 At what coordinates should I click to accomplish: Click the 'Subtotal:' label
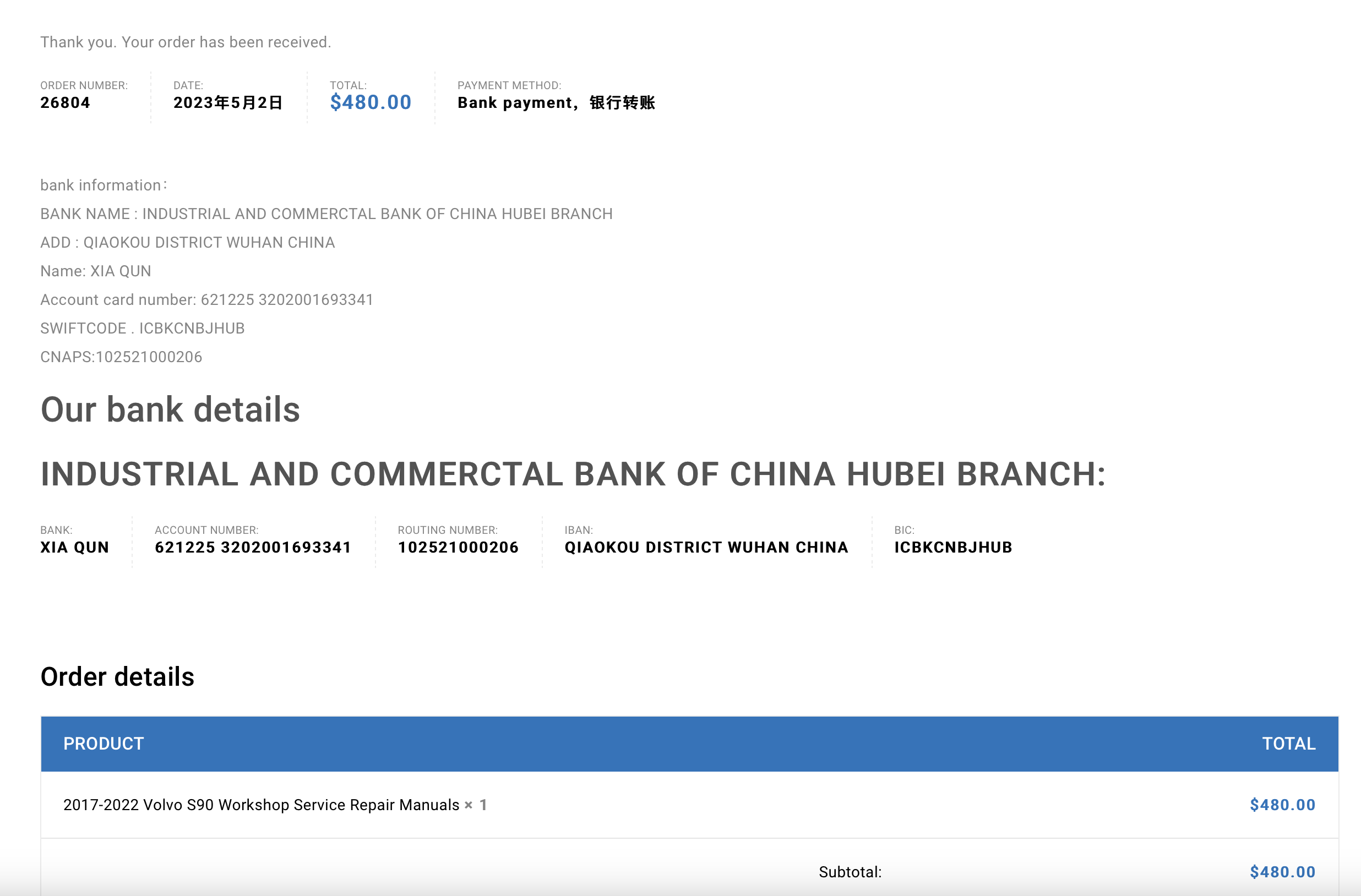pos(850,872)
